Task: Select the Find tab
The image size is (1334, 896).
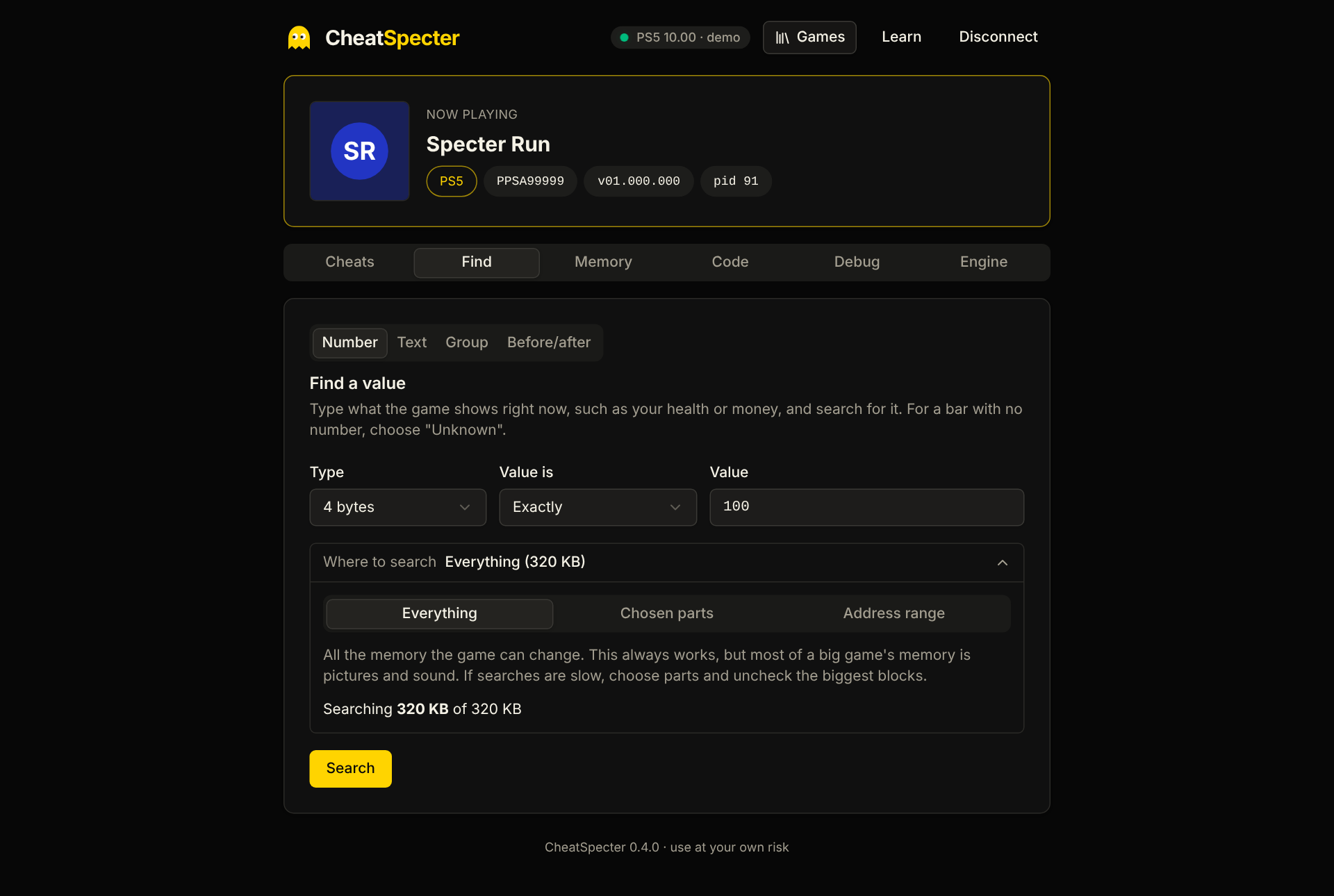Action: pos(477,263)
